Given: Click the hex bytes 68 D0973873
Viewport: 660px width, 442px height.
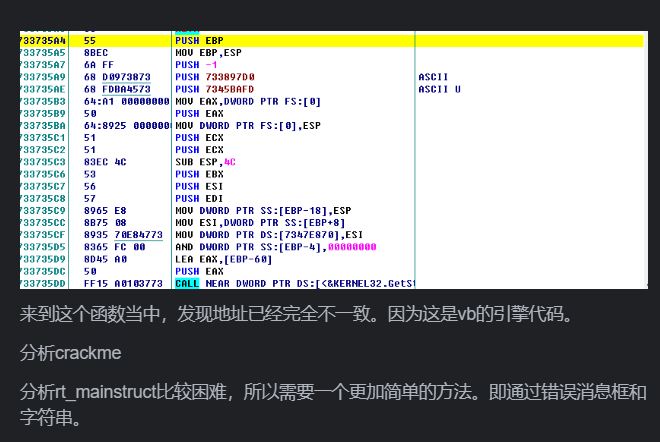Looking at the screenshot, I should point(117,76).
